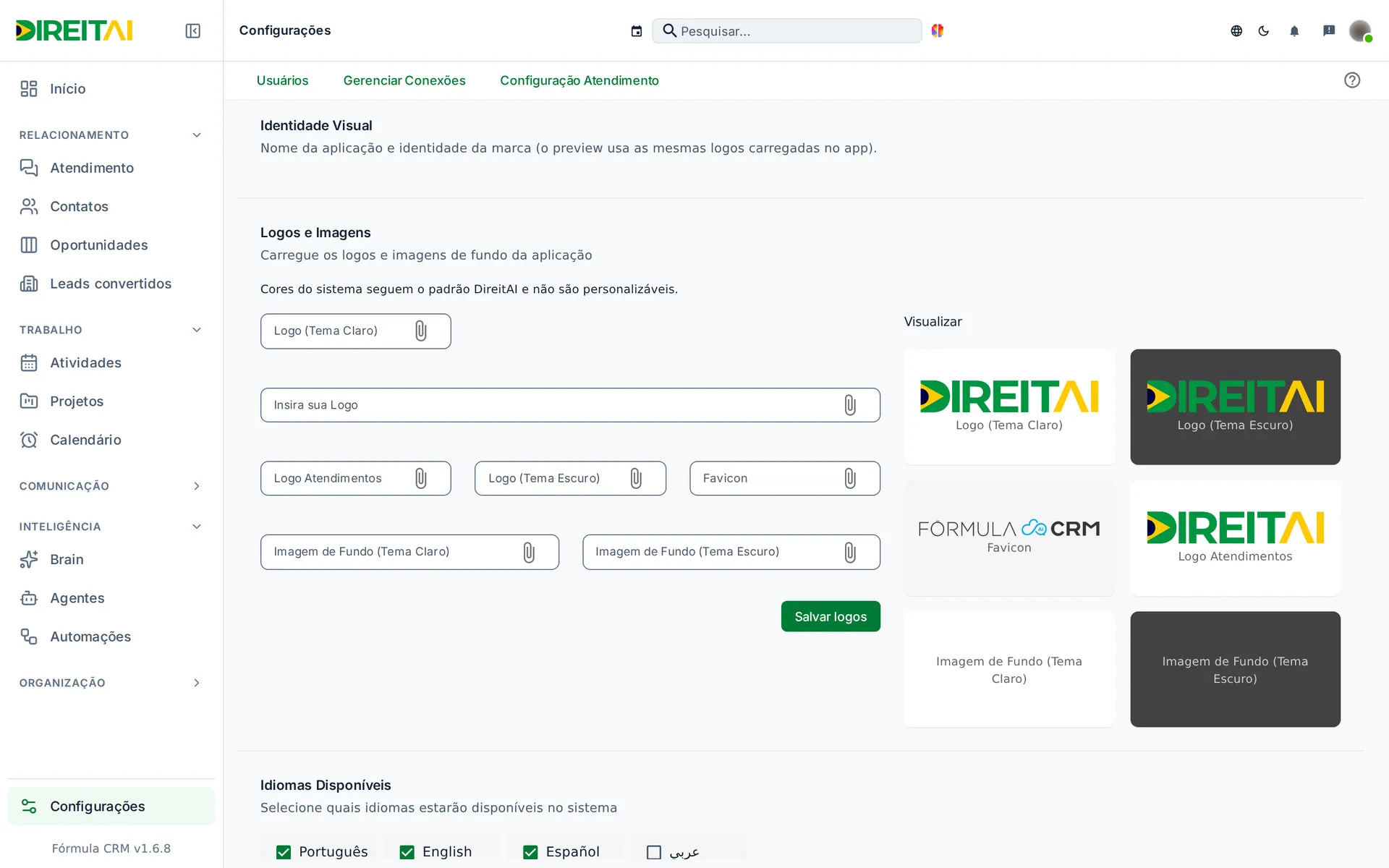1389x868 pixels.
Task: Click Logo (Tema Escuro) preview thumbnail
Action: (x=1236, y=407)
